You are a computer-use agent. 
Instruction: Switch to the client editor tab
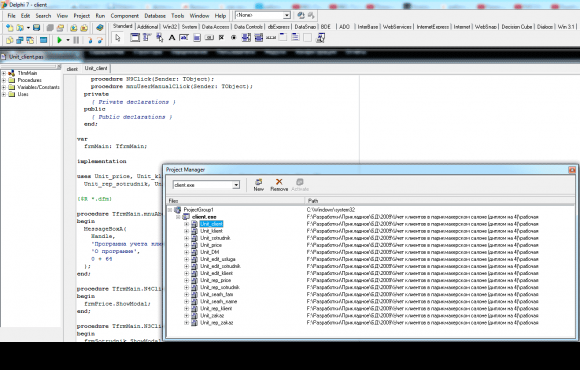(x=72, y=69)
